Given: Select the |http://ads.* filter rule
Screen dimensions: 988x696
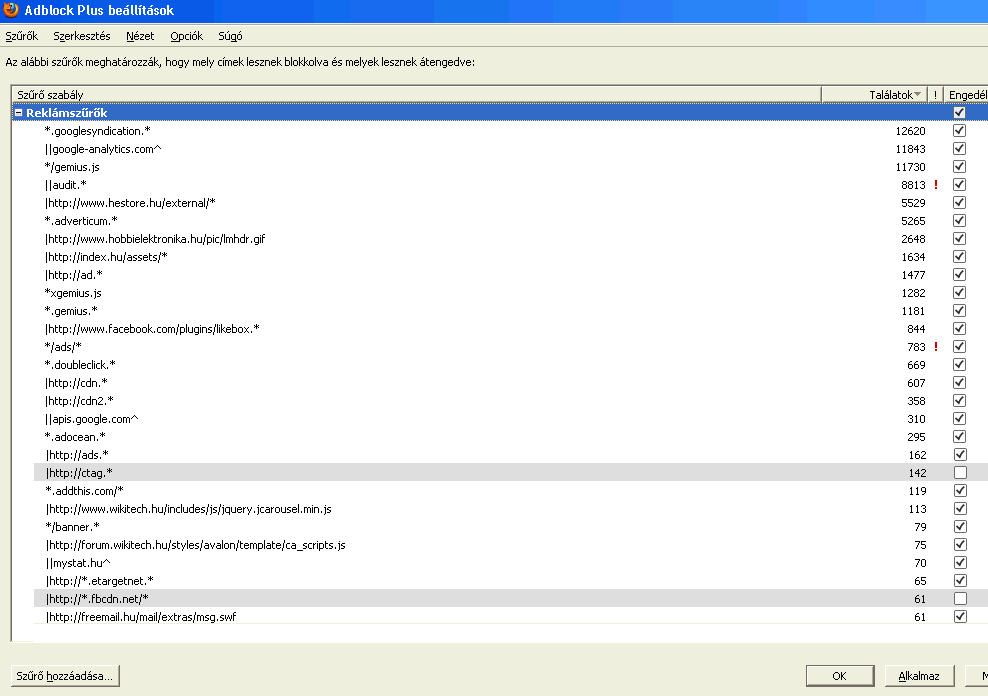Looking at the screenshot, I should tap(77, 455).
